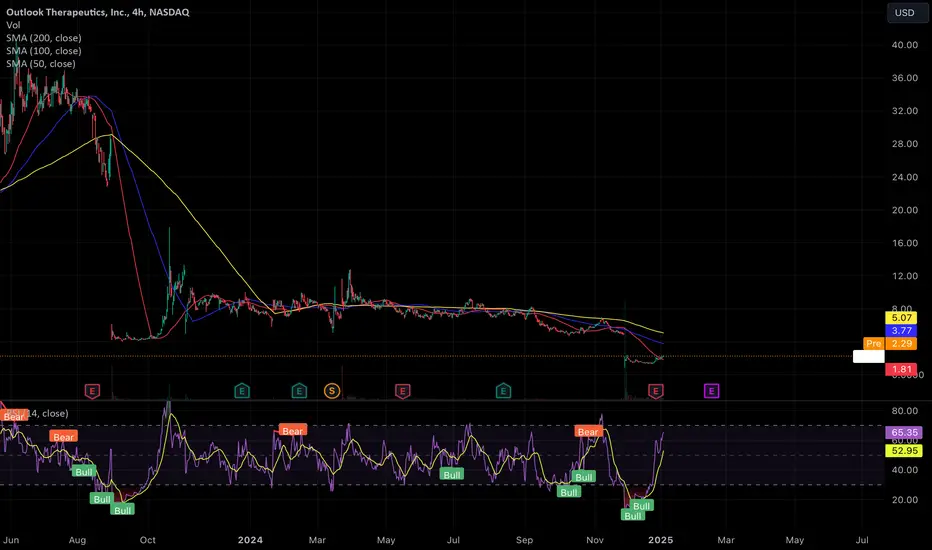Click the yellow 52.95 RSI average label
The width and height of the screenshot is (932, 550).
click(904, 451)
